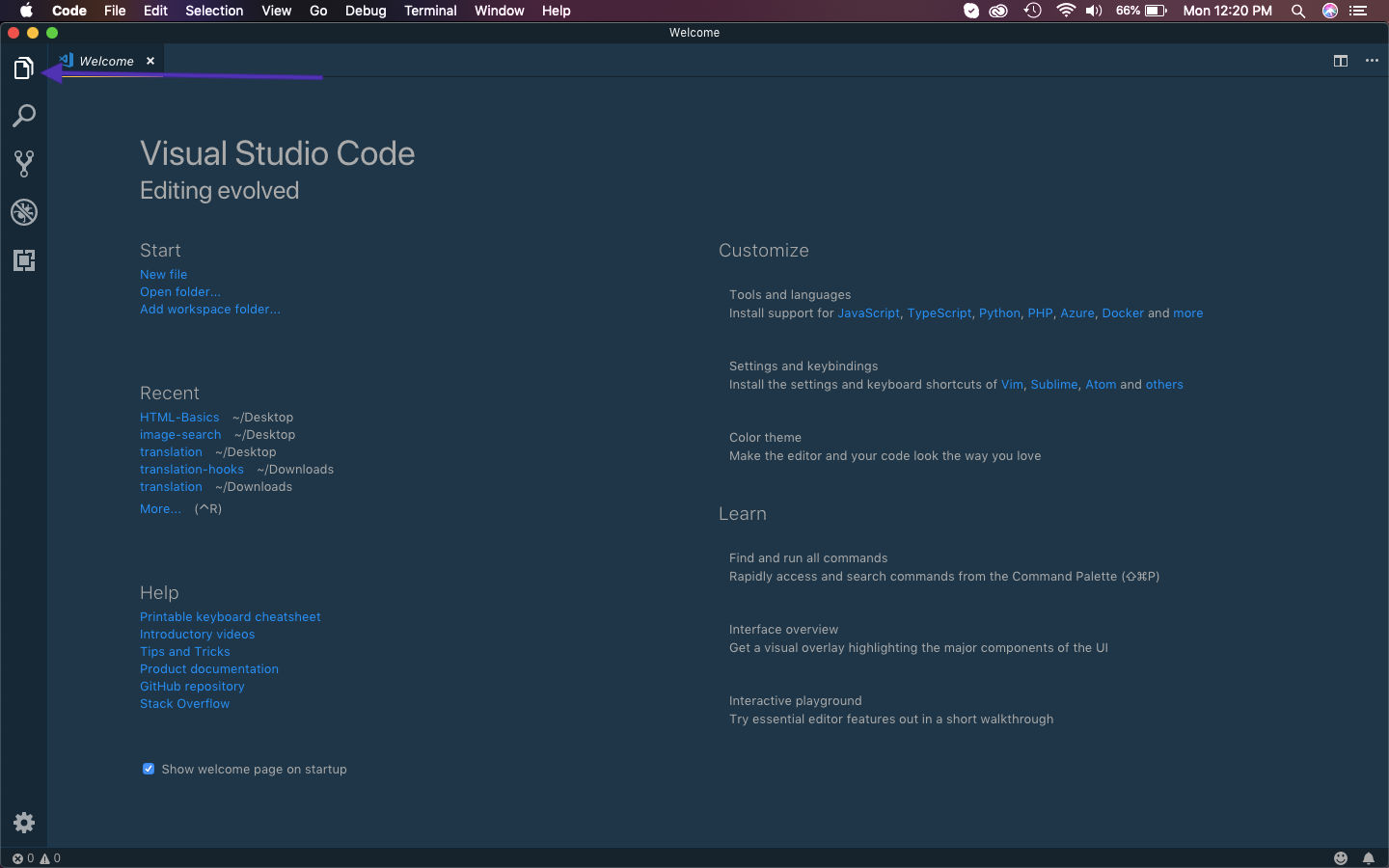1389x868 pixels.
Task: Select the Welcome editor tab
Action: [106, 61]
